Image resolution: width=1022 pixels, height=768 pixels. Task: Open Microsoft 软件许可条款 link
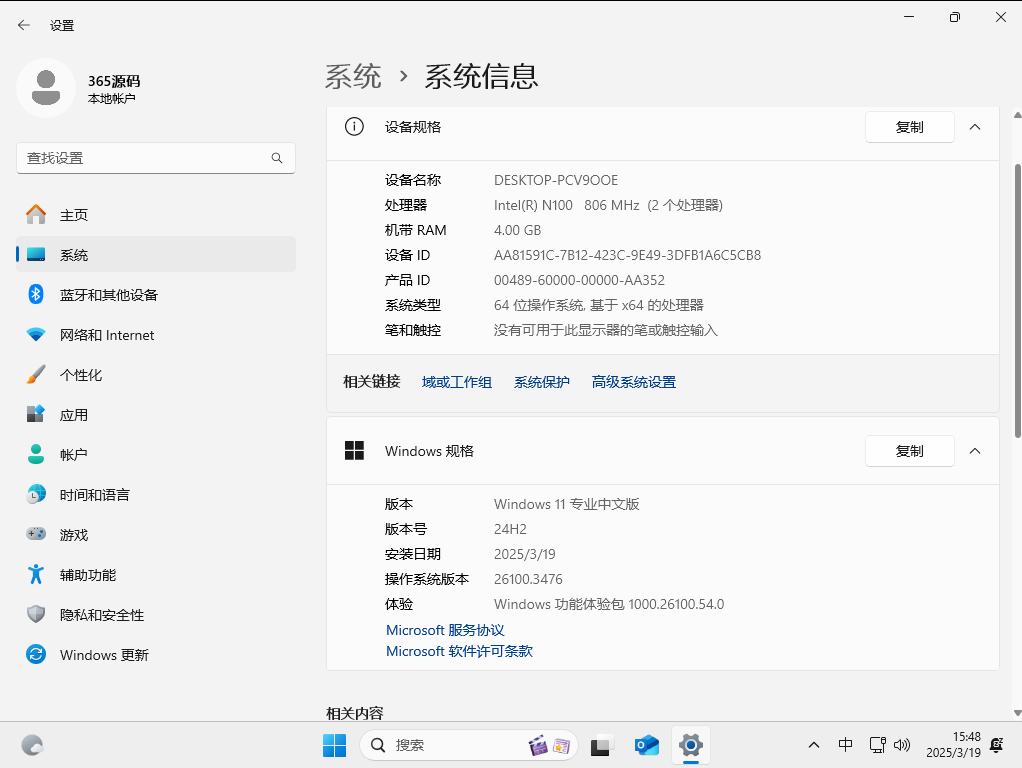460,651
